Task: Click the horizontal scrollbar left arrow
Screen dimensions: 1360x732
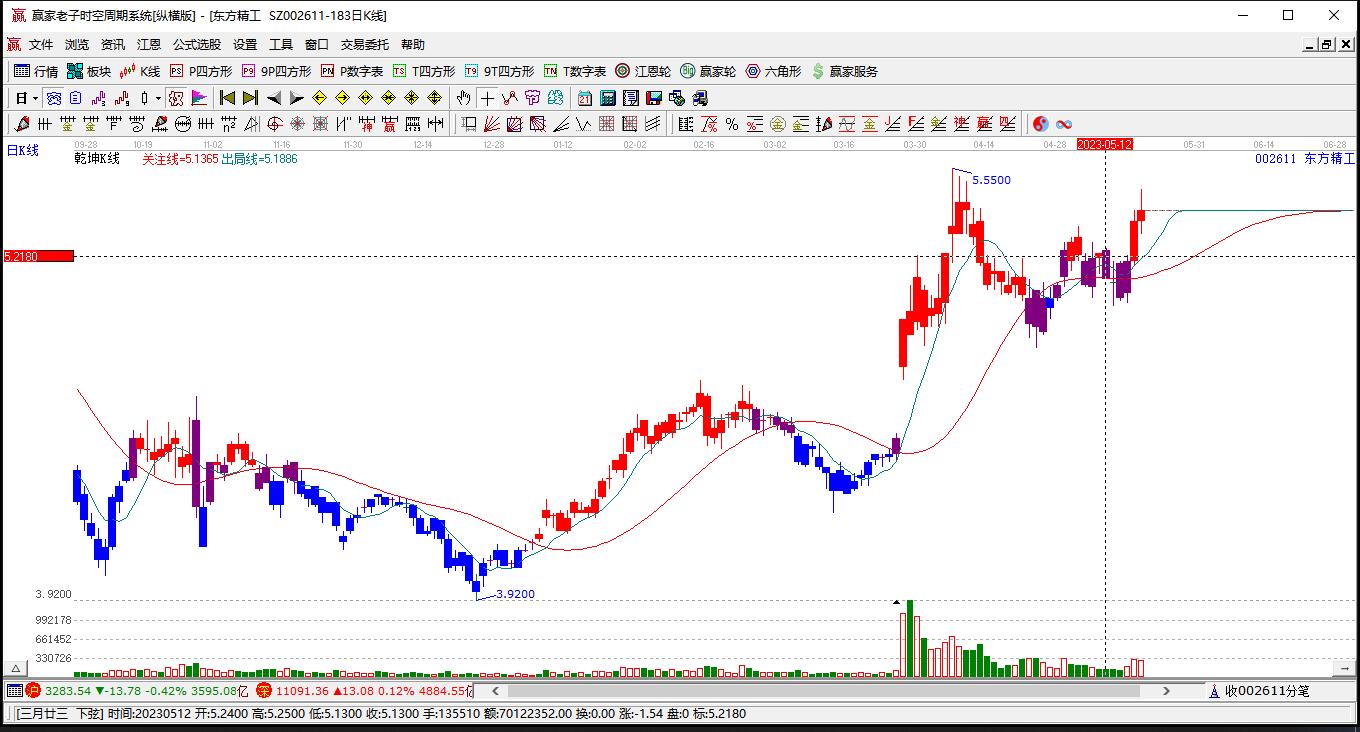Action: pos(495,691)
